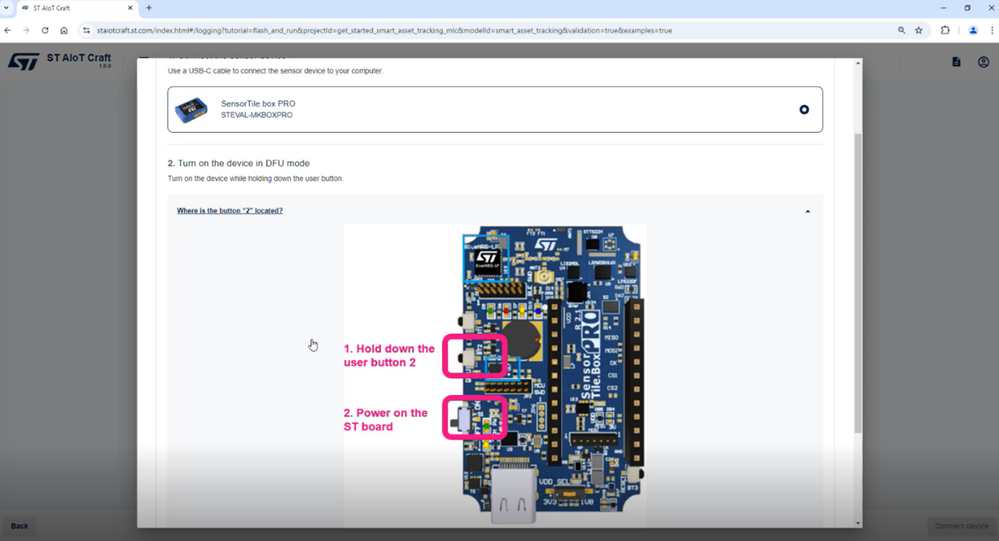Open the "Where is the button 2 located?" link
Viewport: 999px width, 541px height.
(229, 210)
